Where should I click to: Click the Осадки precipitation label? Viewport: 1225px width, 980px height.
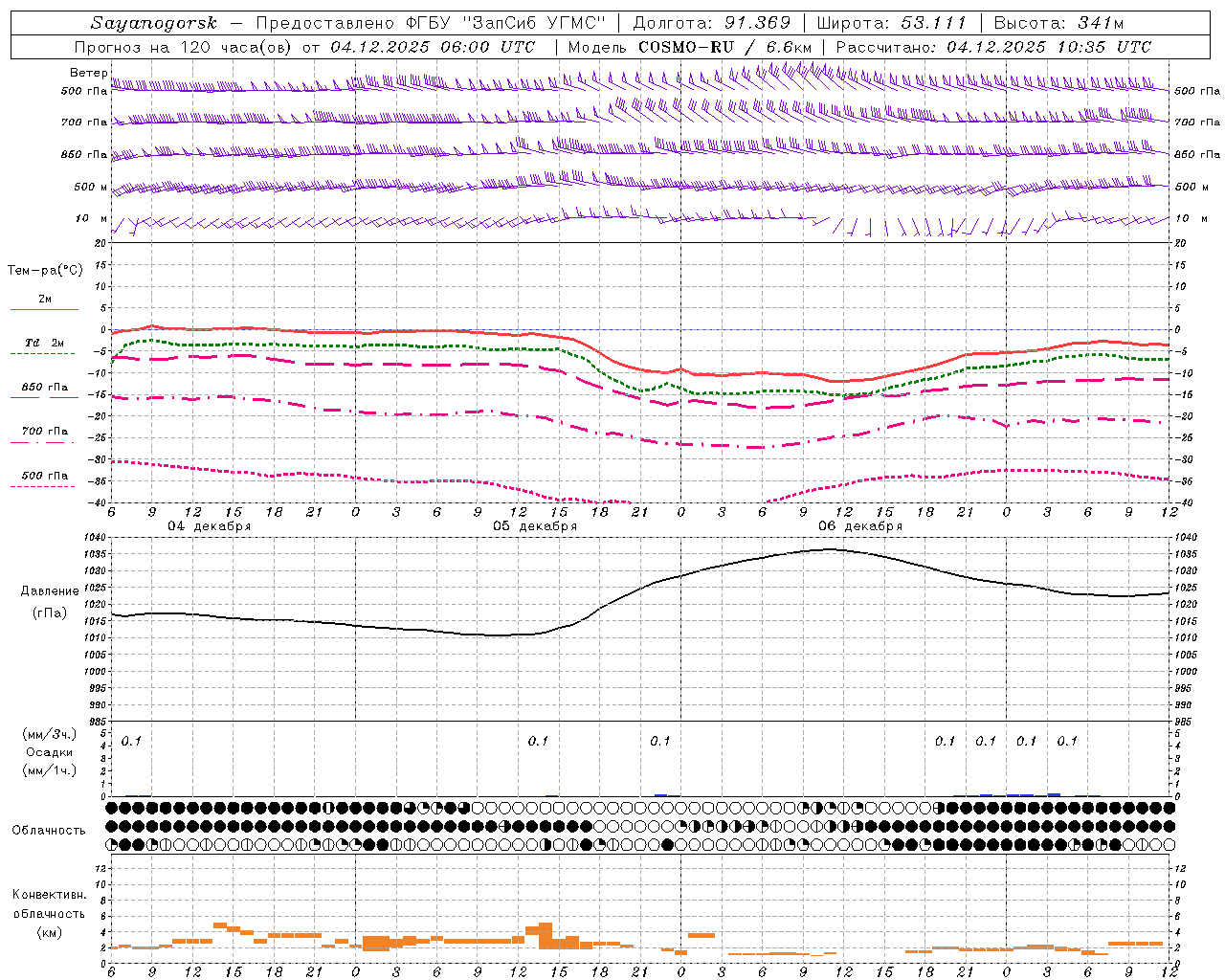point(49,752)
